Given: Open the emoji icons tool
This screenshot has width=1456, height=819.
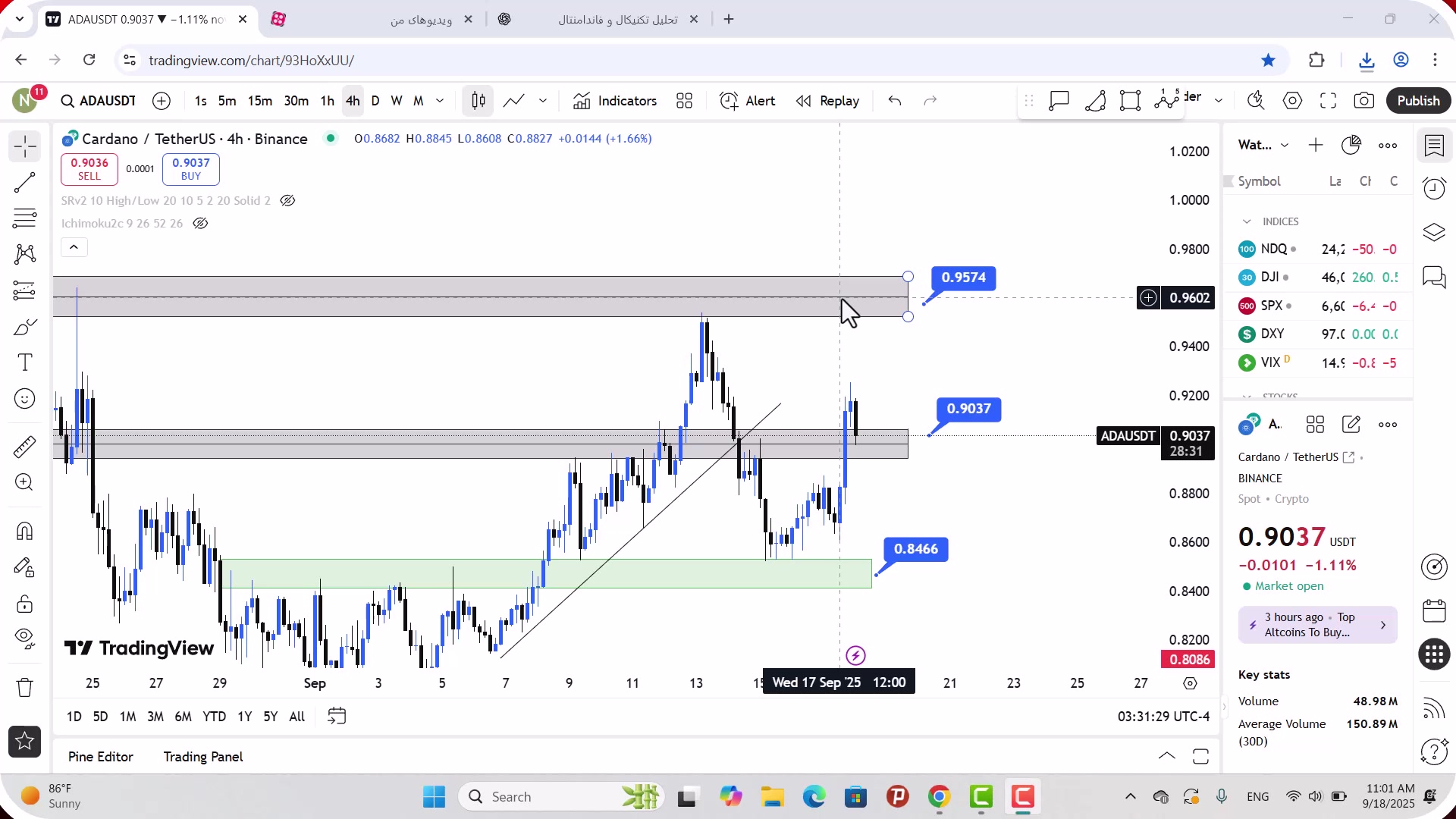Looking at the screenshot, I should pos(24,399).
